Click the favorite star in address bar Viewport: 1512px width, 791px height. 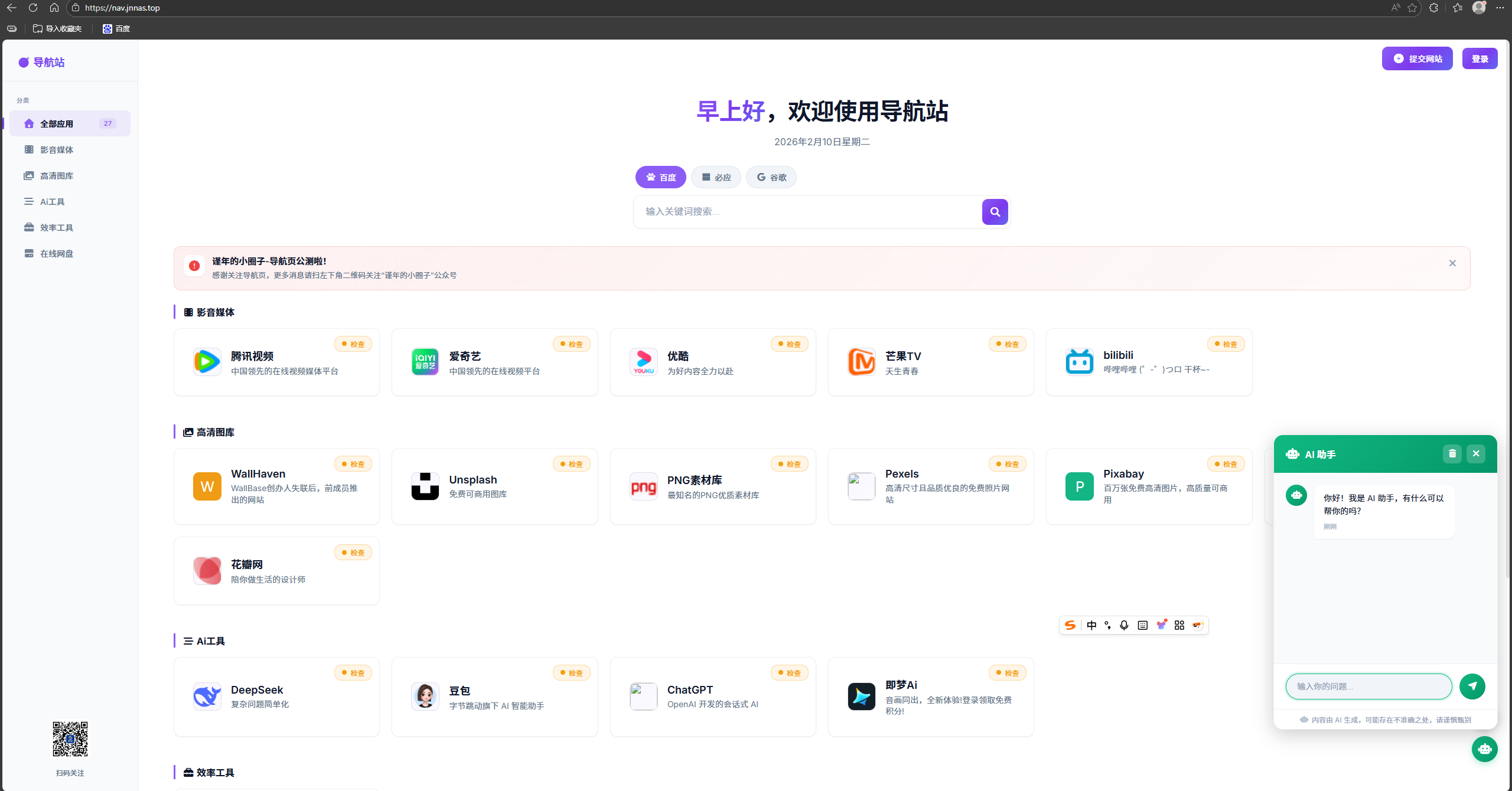(1412, 8)
